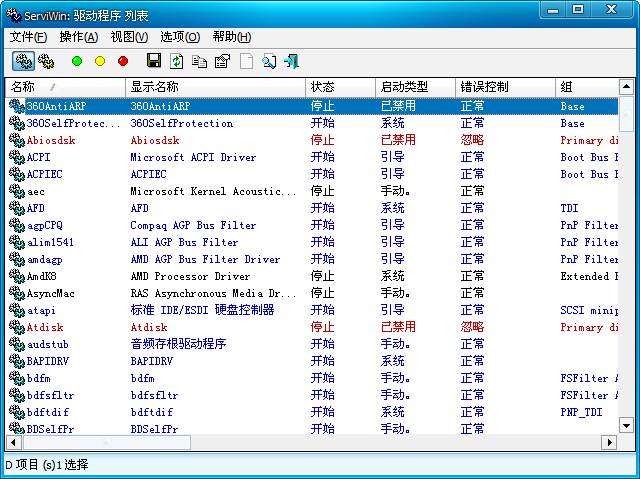640x479 pixels.
Task: Open the 文件(F) menu
Action: point(28,37)
